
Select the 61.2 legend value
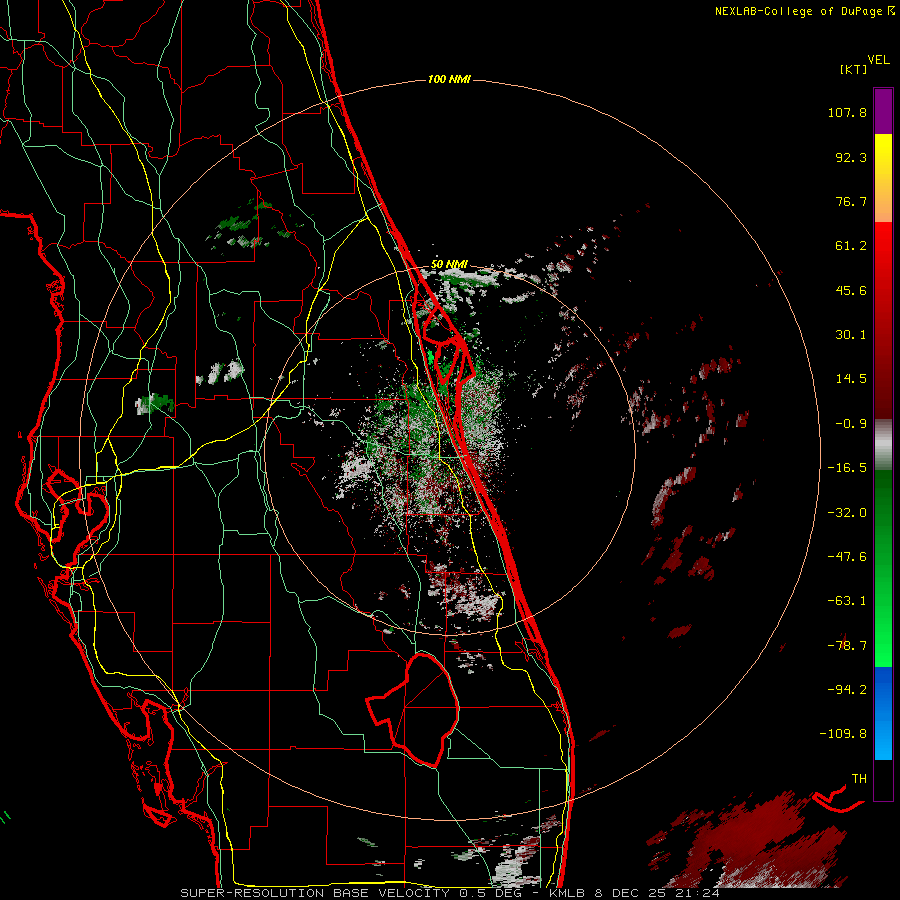[851, 246]
